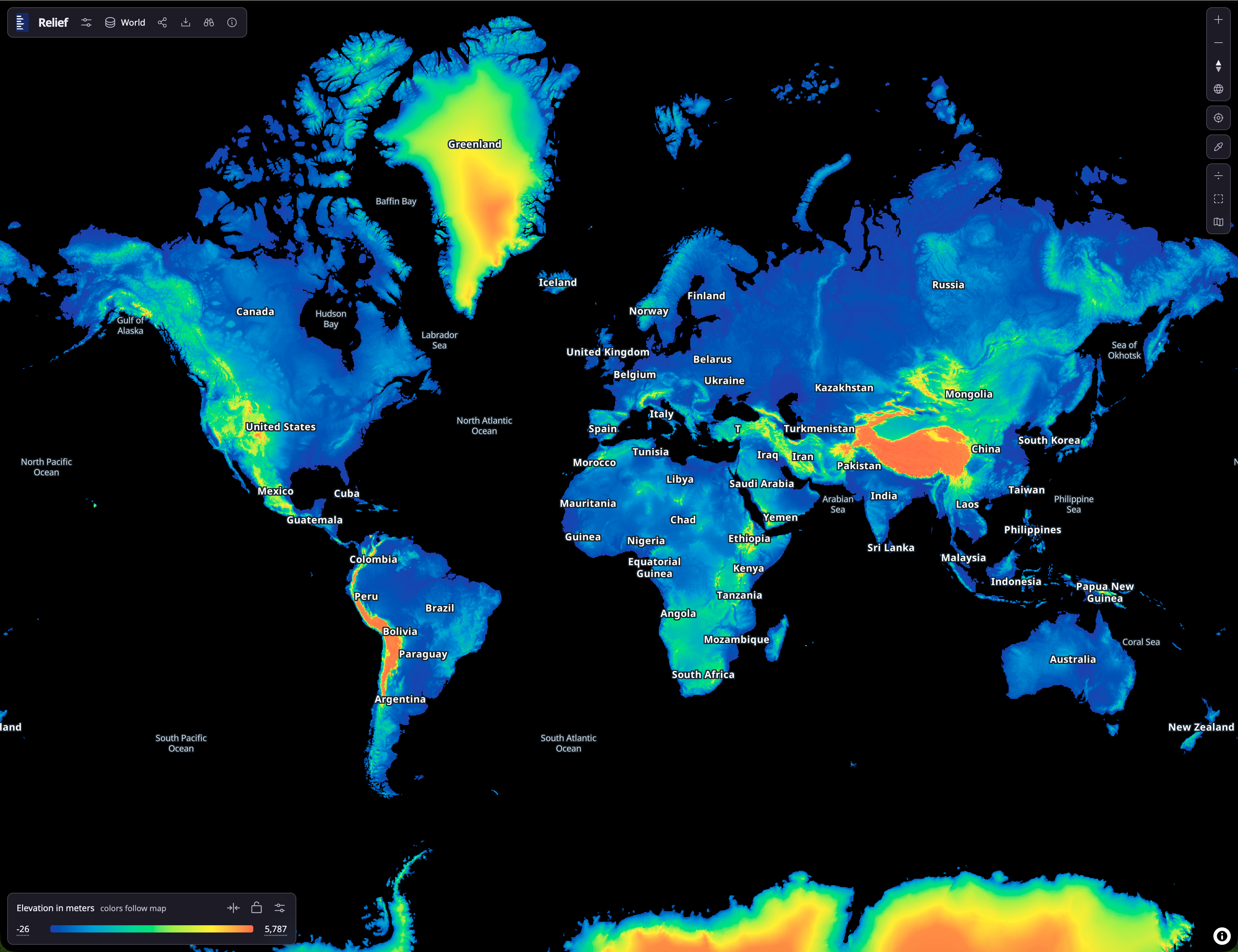The height and width of the screenshot is (952, 1238).
Task: Click the 'Elevation in meters' legend title
Action: pos(56,908)
